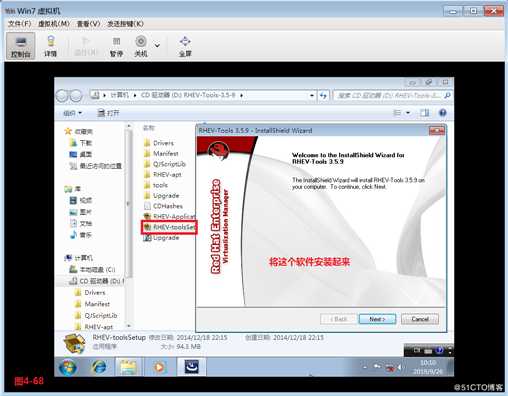
Task: Select the RHEV-Application file
Action: point(169,216)
